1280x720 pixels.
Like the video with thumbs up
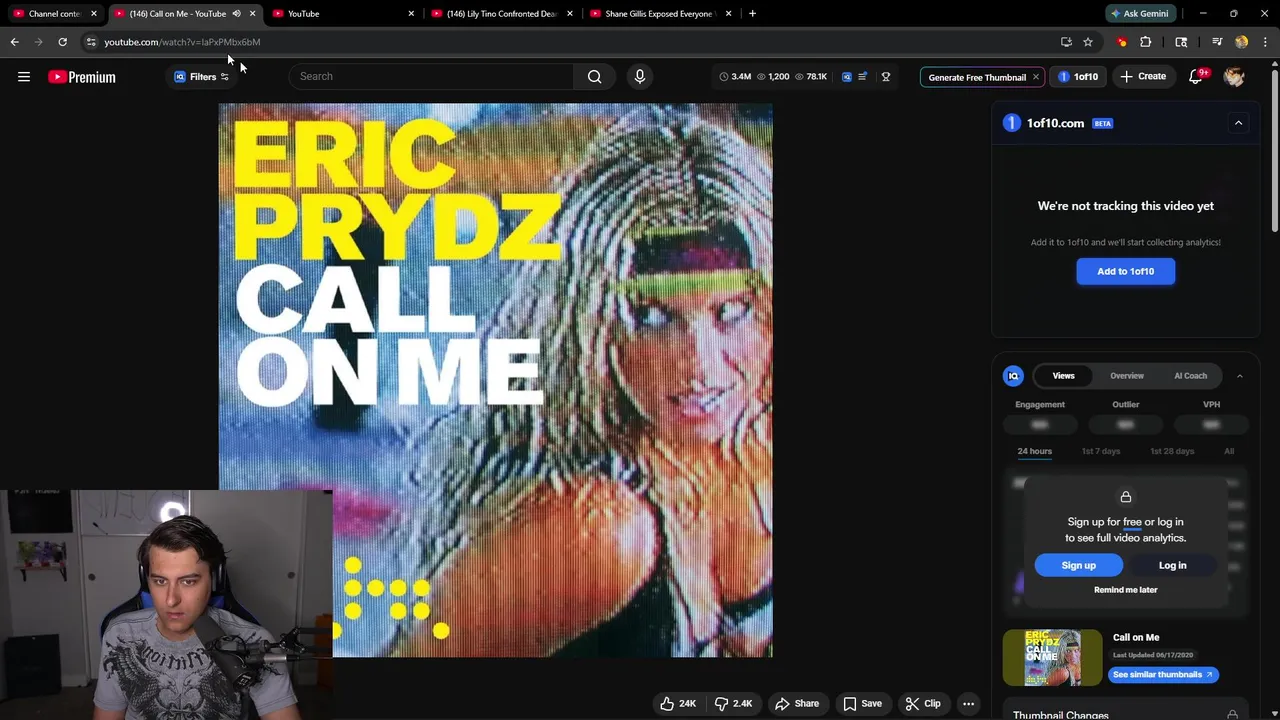(x=677, y=704)
